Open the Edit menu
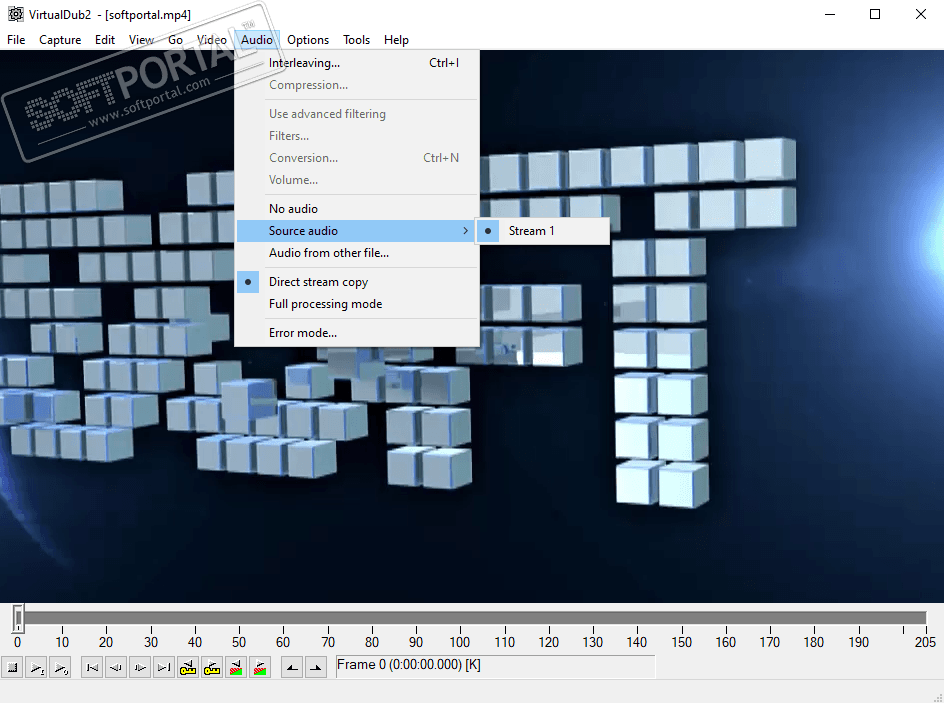The image size is (944, 703). click(x=105, y=40)
